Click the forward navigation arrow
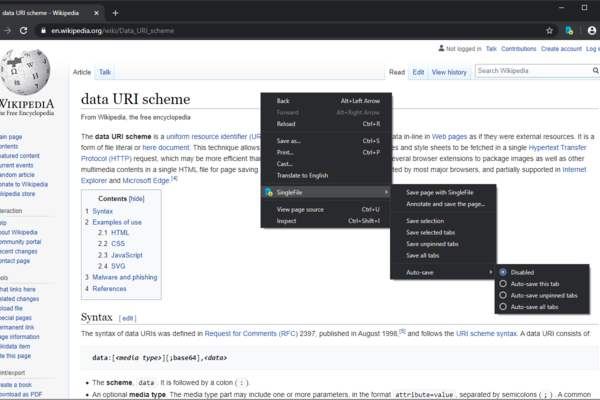The image size is (600, 400). pyautogui.click(x=7, y=31)
